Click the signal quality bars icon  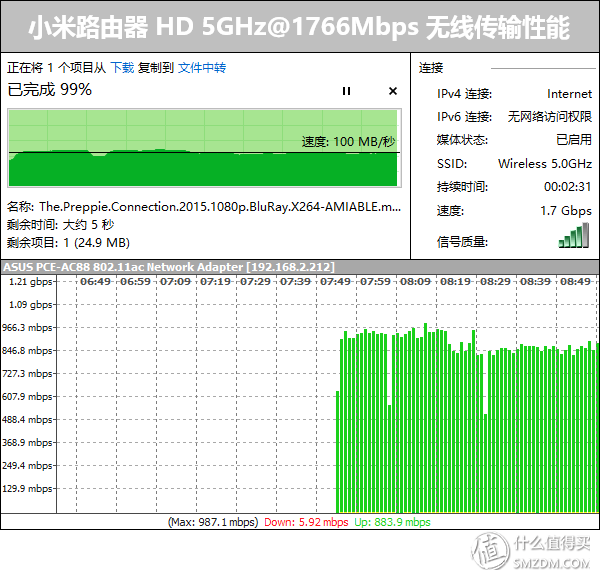pos(573,236)
